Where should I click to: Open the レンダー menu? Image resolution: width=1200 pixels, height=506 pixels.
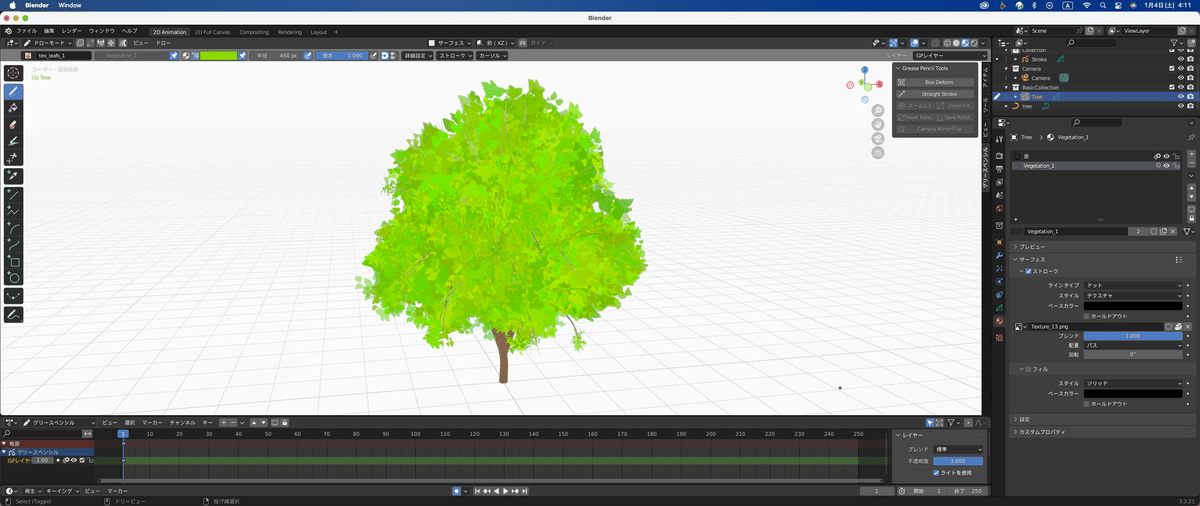coord(72,31)
